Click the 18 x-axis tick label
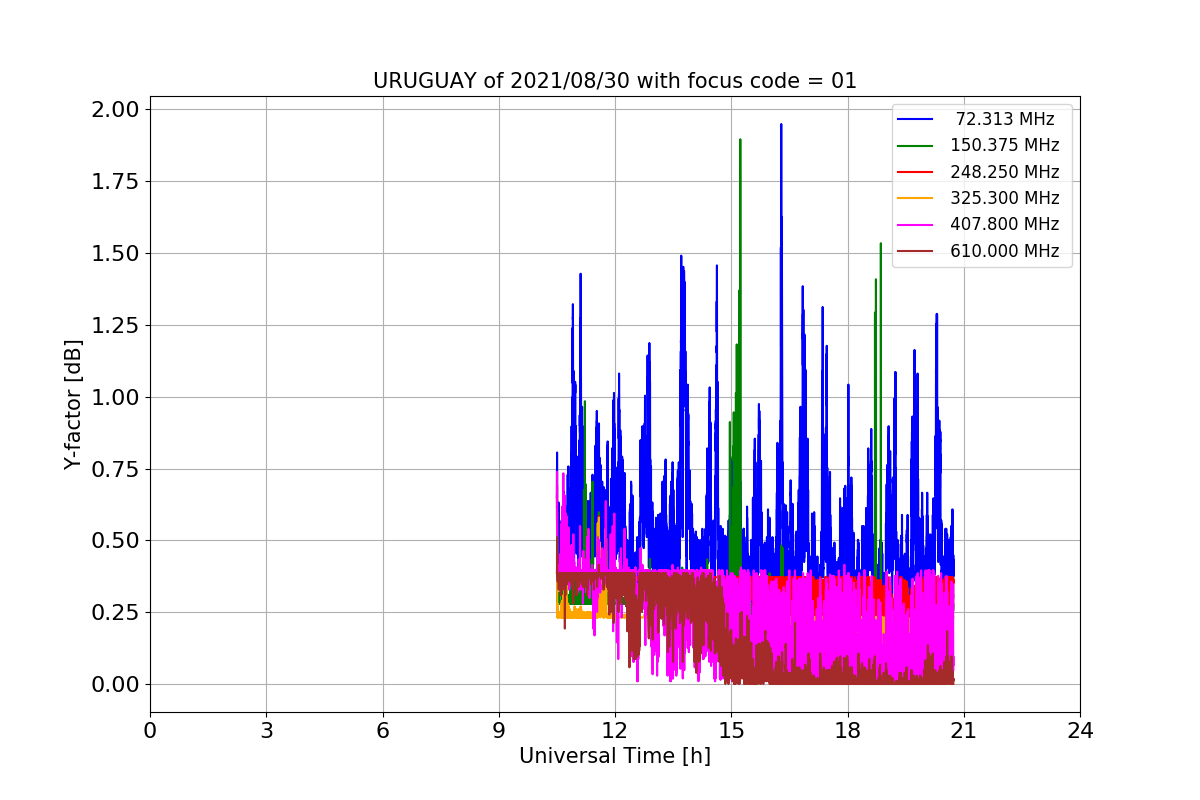This screenshot has height=800, width=1200. tap(848, 731)
